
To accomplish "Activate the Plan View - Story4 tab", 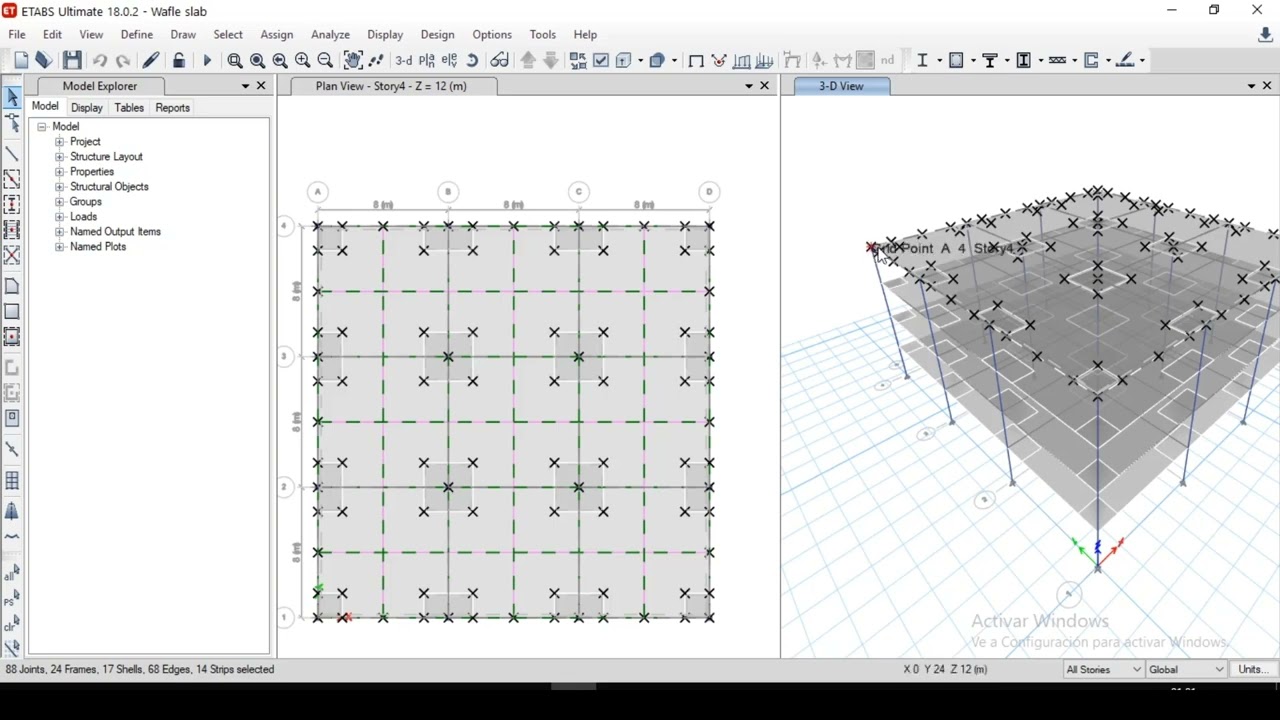I will 391,86.
